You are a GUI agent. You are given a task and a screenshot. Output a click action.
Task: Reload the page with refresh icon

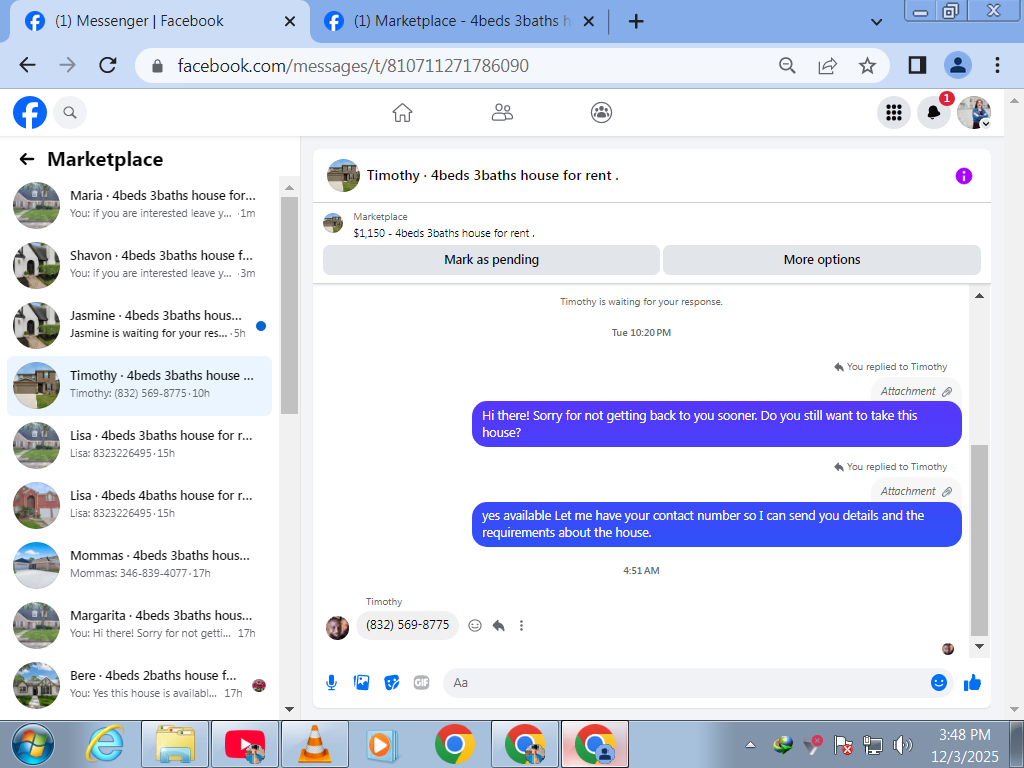coord(108,65)
